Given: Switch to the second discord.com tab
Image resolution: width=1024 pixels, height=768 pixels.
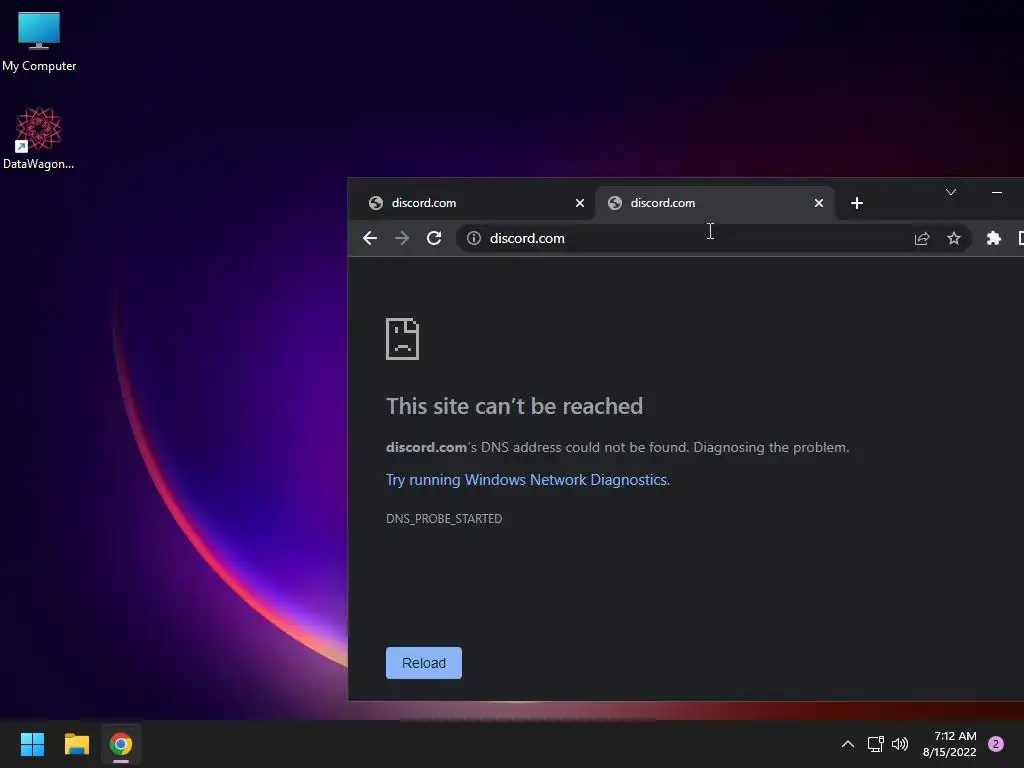Looking at the screenshot, I should (715, 203).
